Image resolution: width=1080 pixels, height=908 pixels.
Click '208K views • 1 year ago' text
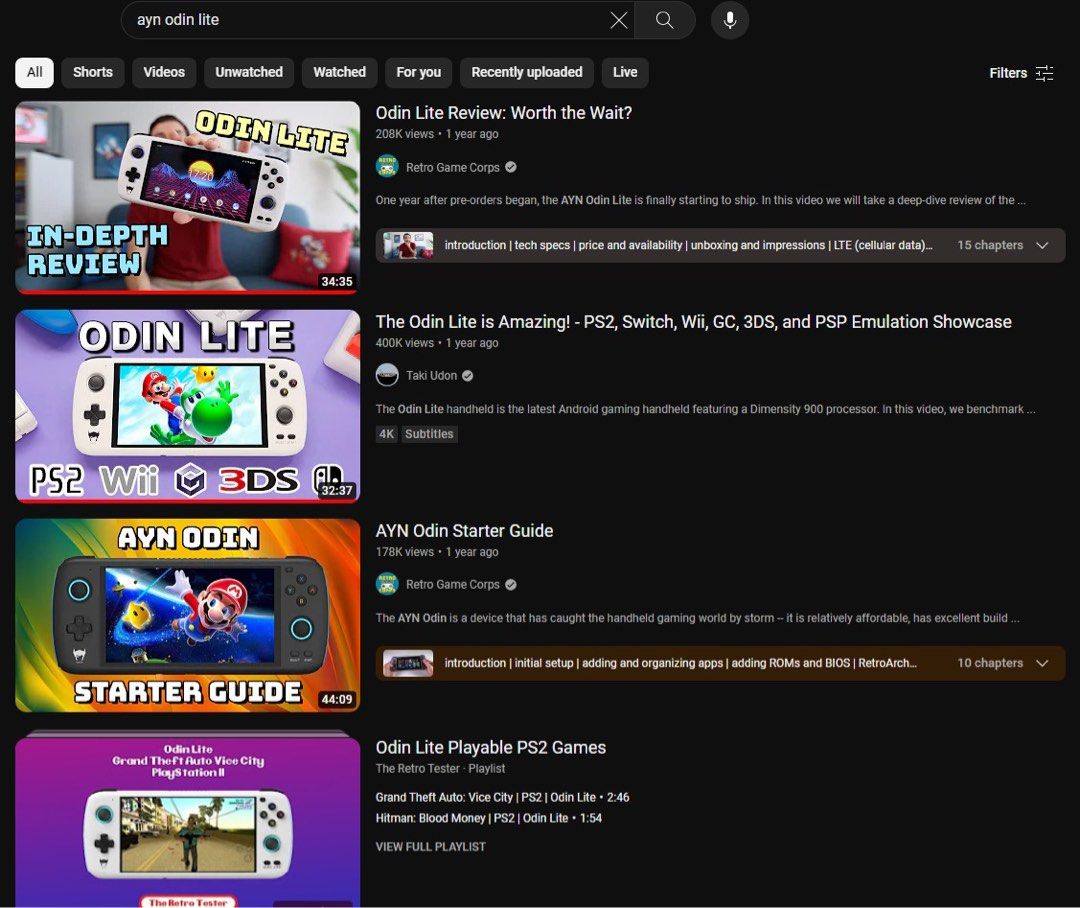tap(437, 134)
